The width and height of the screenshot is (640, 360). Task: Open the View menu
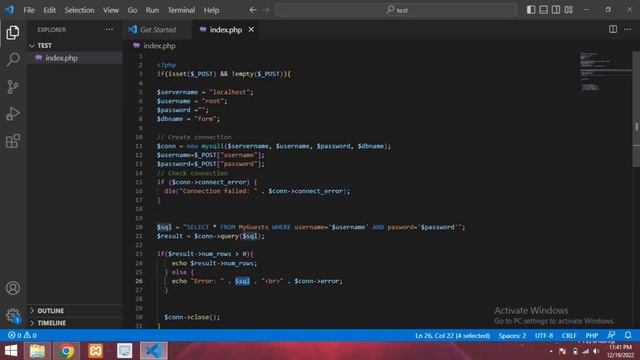pos(111,10)
